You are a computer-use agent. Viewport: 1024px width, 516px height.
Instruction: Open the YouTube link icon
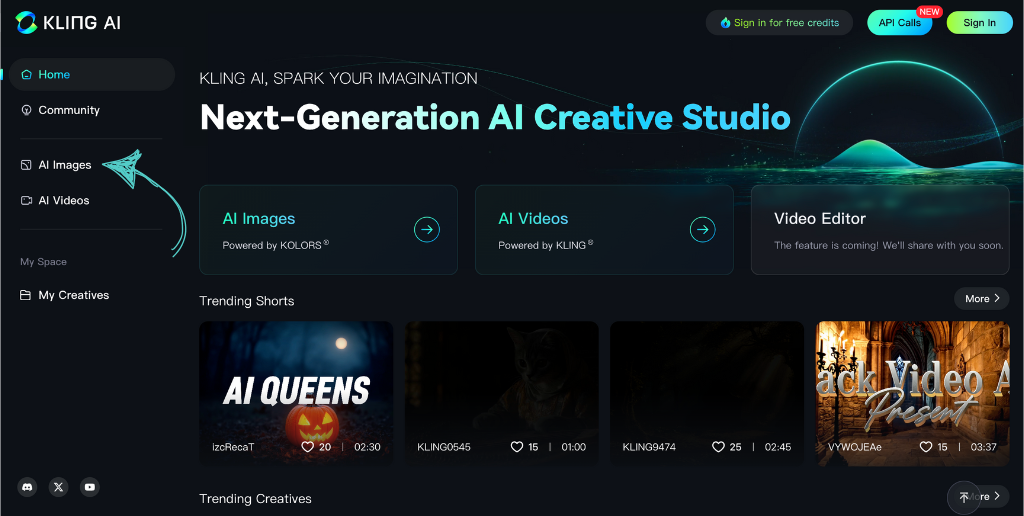pos(90,487)
